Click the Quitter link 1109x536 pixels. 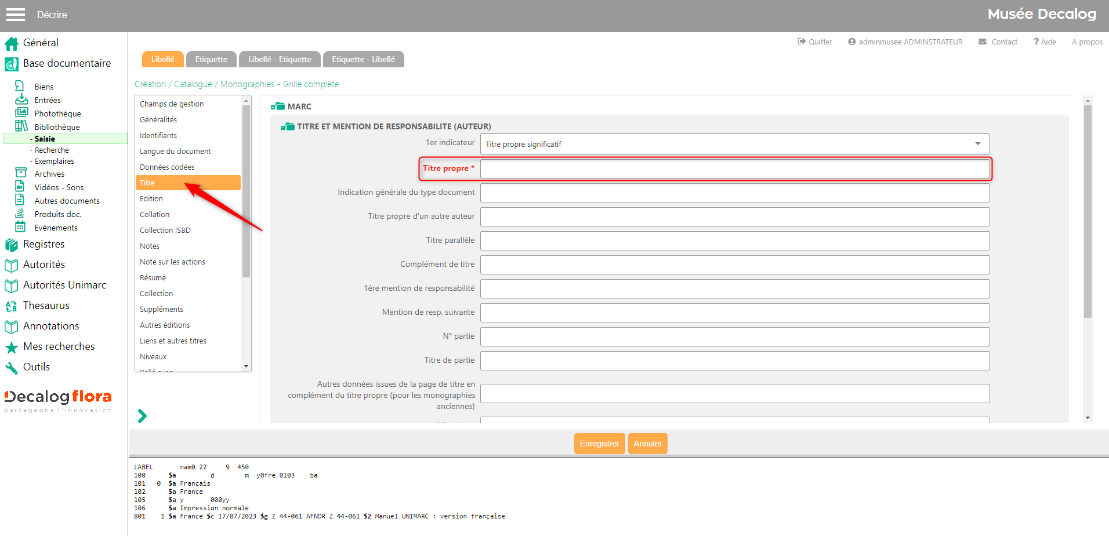click(x=815, y=42)
